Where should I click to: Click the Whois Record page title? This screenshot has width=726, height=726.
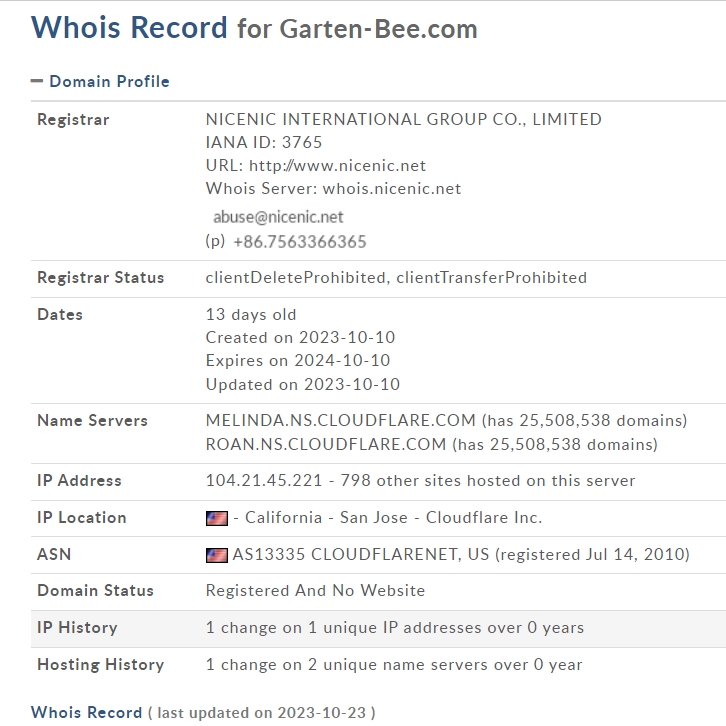pyautogui.click(x=129, y=27)
